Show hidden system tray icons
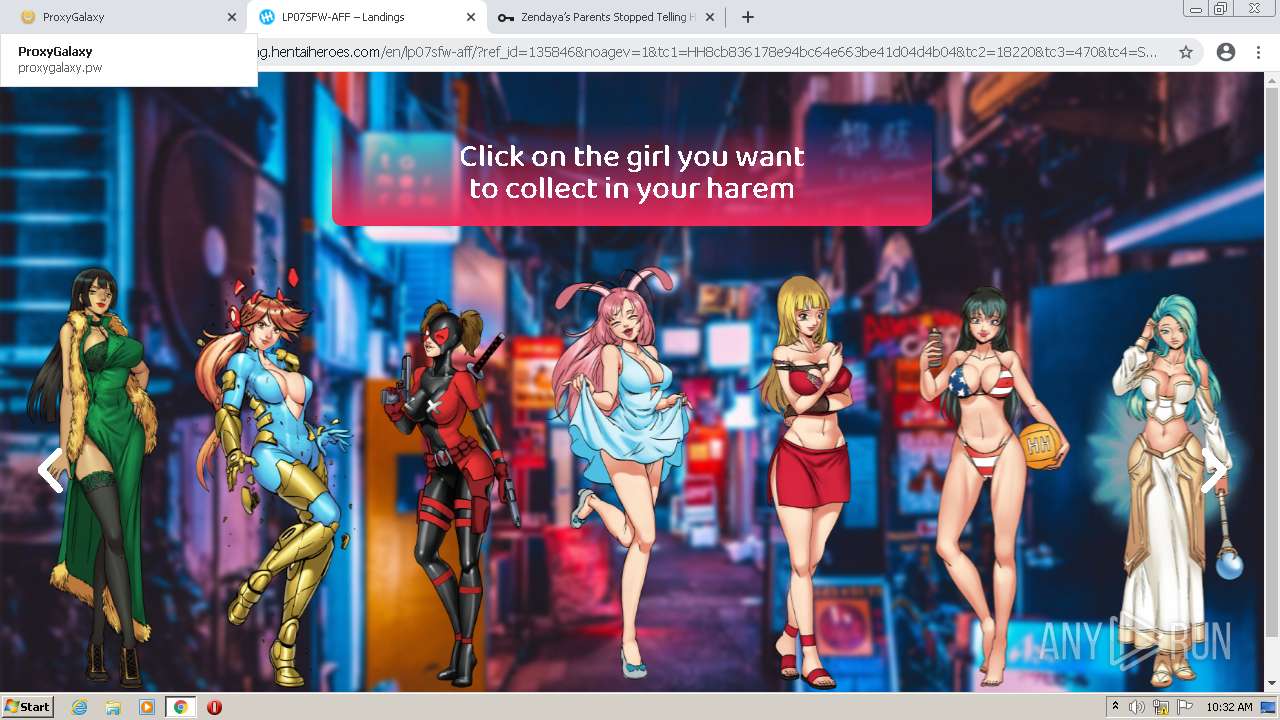 1115,707
